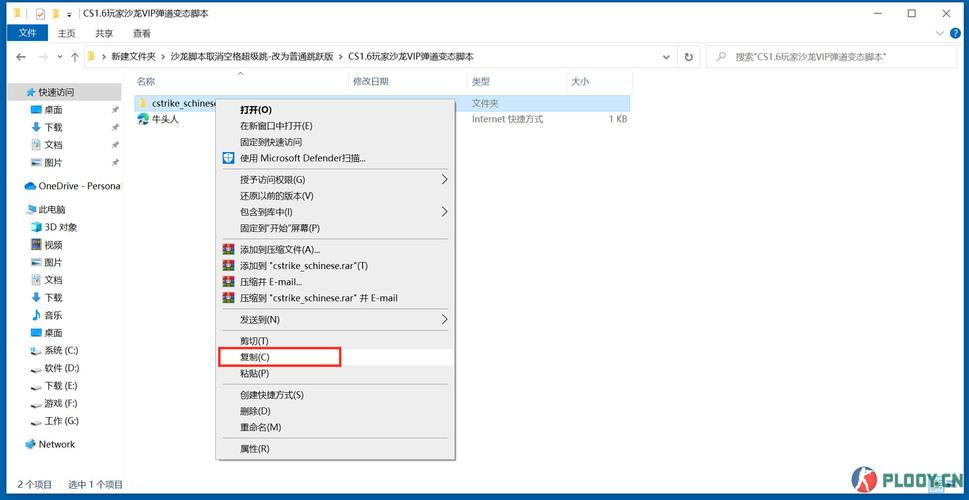Choose 添加到压缩文件(A)... WinRAR entry

(x=335, y=250)
